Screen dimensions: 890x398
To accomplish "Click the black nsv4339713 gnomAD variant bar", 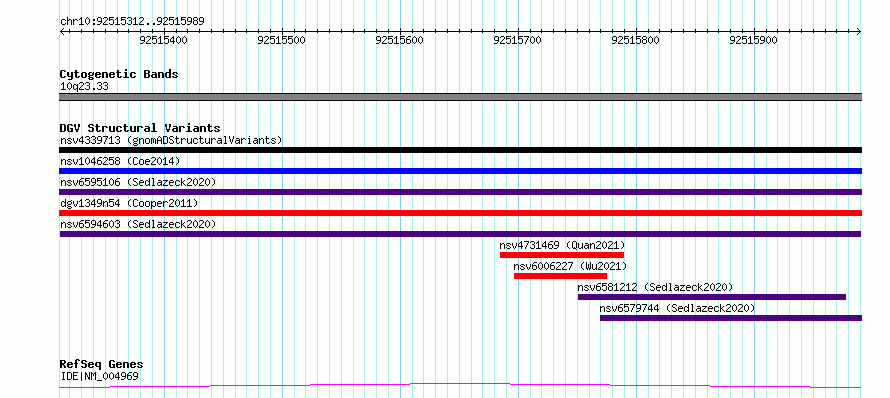I will 460,150.
